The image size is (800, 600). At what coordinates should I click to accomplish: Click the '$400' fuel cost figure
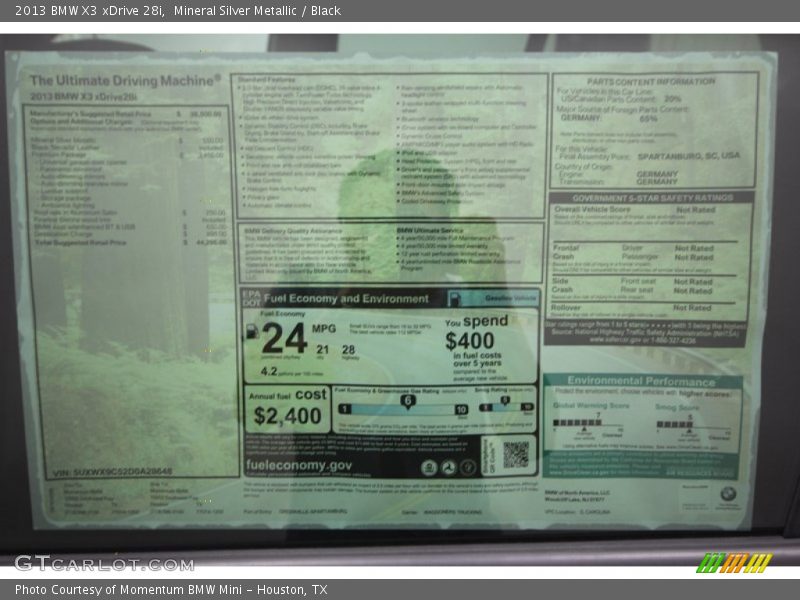470,341
